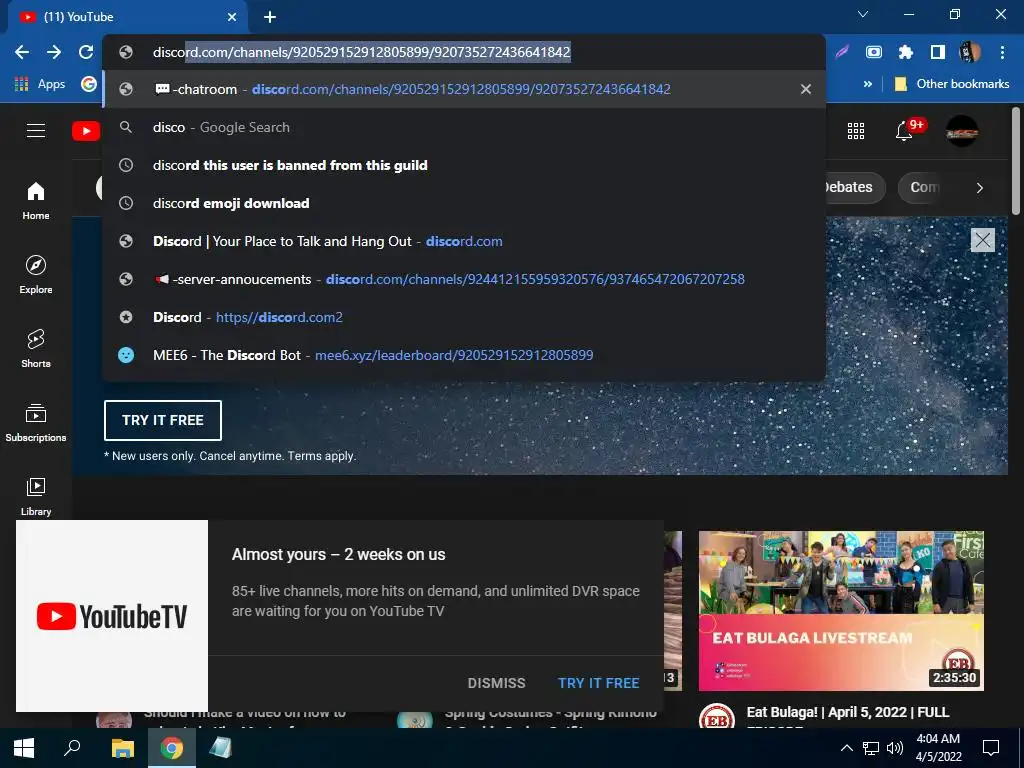Select the Debates category chip
Screen dimensions: 1024x768
click(854, 187)
